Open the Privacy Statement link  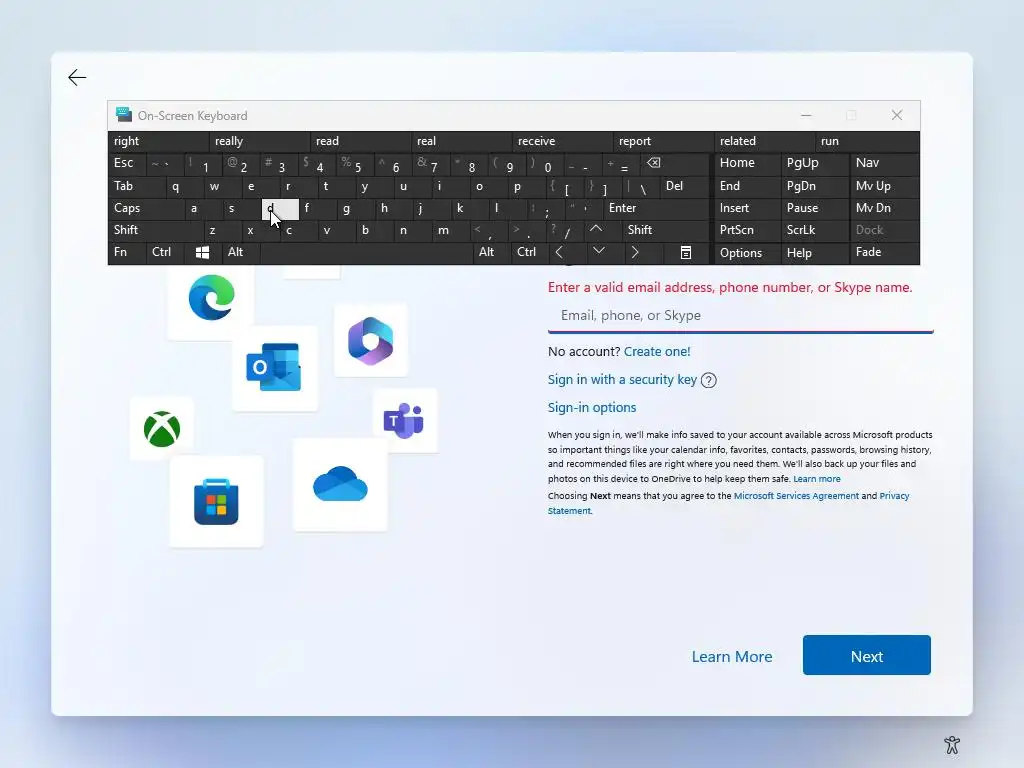point(728,503)
